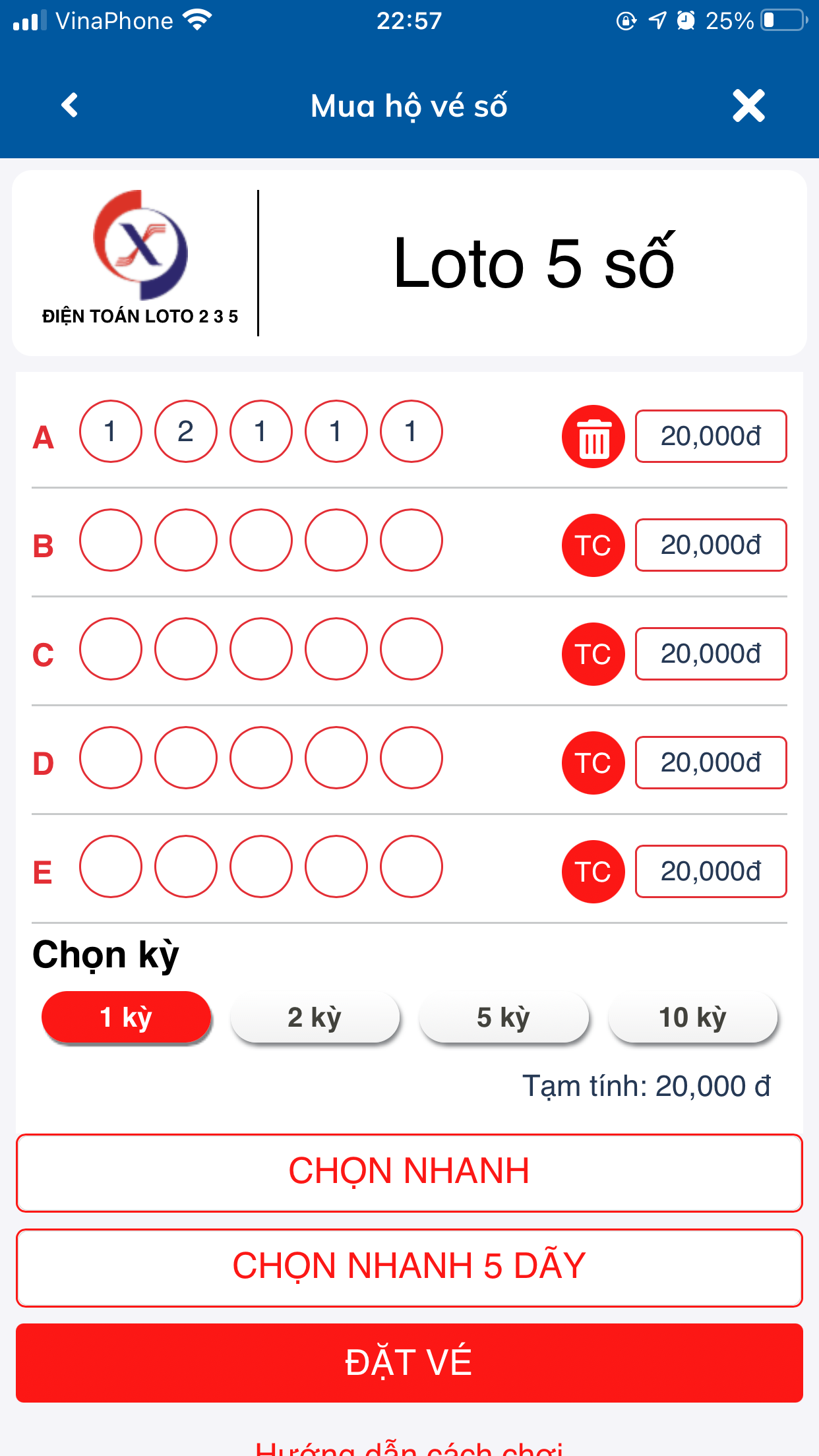Tap the TC quick-pick icon for row C
Viewport: 819px width, 1456px height.
pyautogui.click(x=593, y=654)
